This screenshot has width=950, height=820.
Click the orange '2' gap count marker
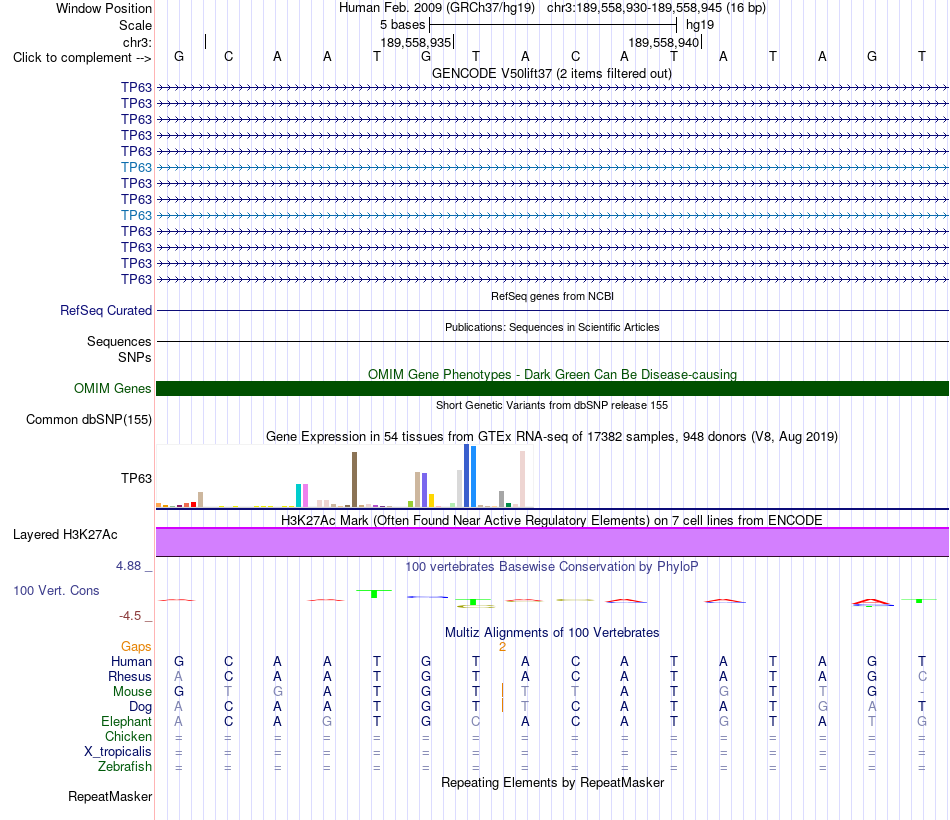[502, 647]
